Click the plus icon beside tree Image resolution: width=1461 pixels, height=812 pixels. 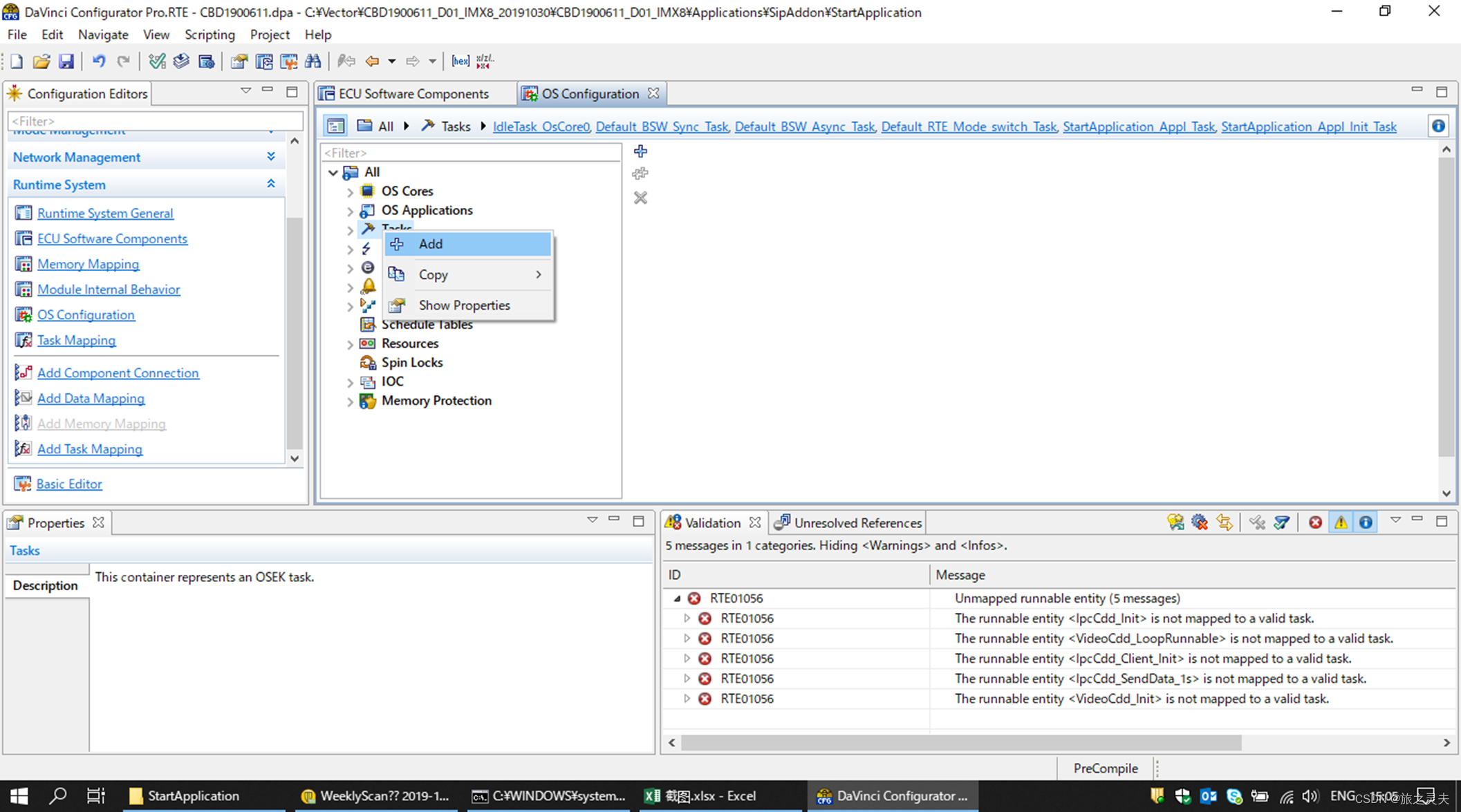click(640, 151)
